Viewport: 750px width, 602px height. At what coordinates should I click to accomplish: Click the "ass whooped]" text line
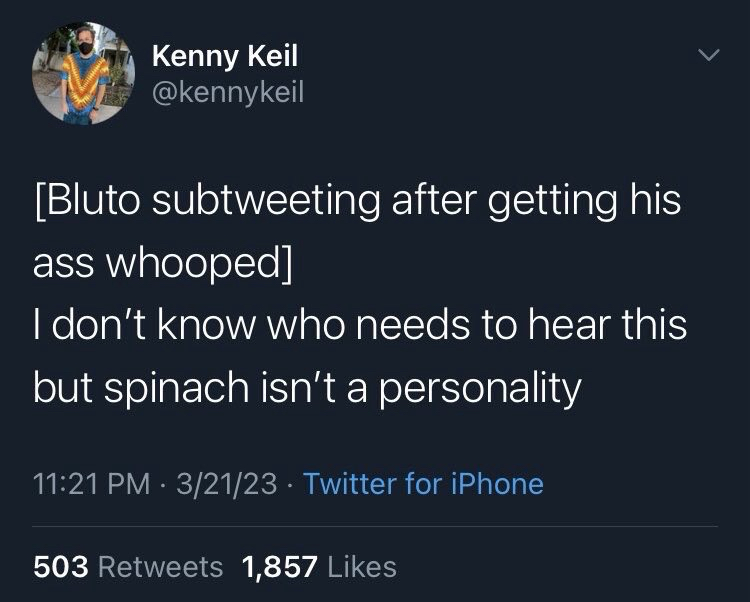tap(163, 264)
